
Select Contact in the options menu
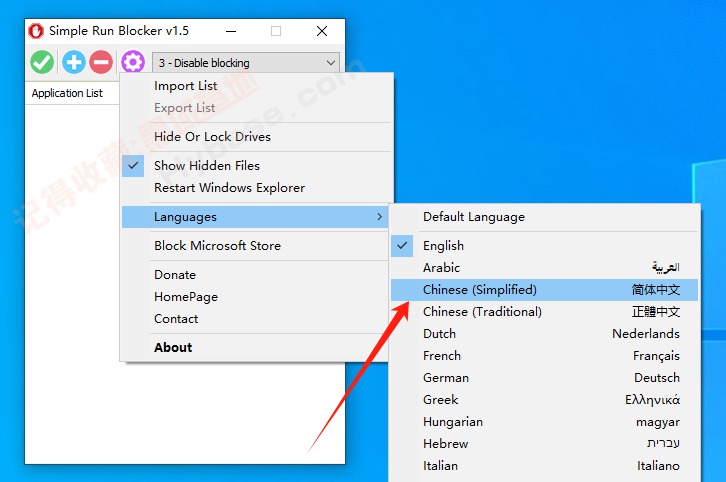(x=255, y=319)
